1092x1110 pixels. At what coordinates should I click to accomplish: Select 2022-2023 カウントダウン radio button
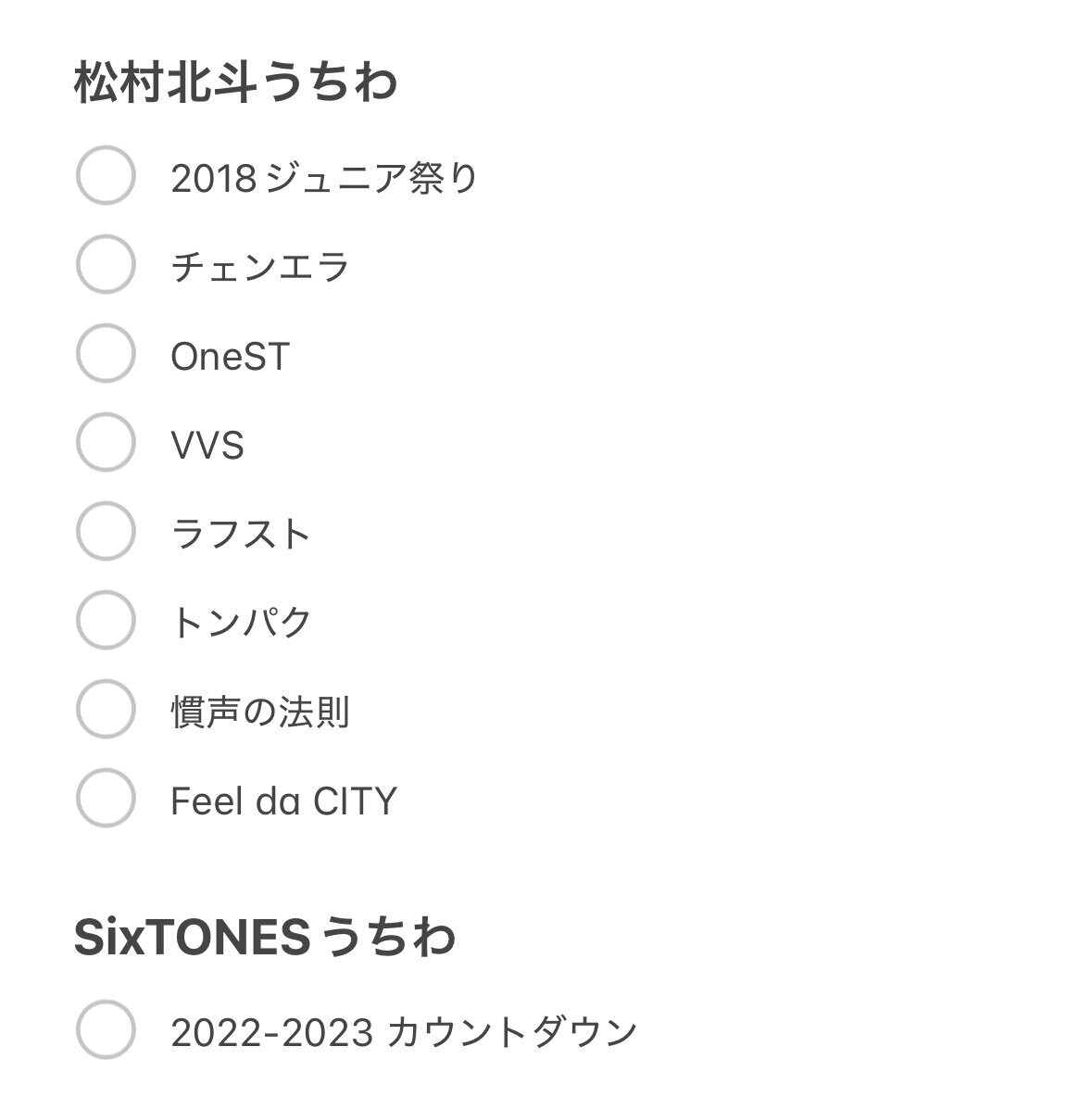coord(106,1029)
